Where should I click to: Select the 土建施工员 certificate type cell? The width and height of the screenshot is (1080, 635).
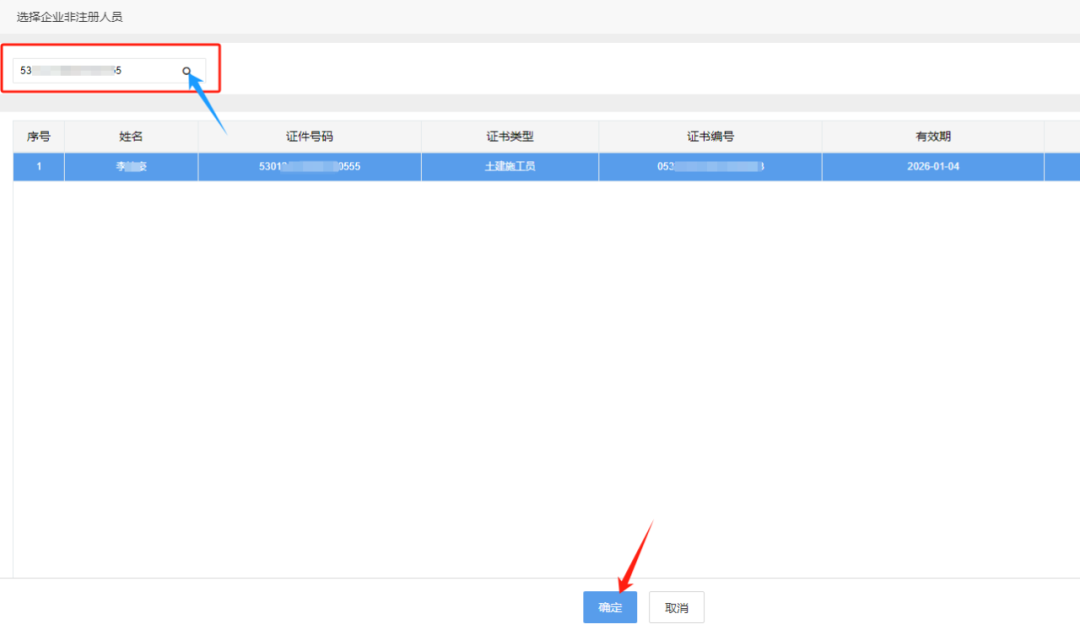coord(510,167)
